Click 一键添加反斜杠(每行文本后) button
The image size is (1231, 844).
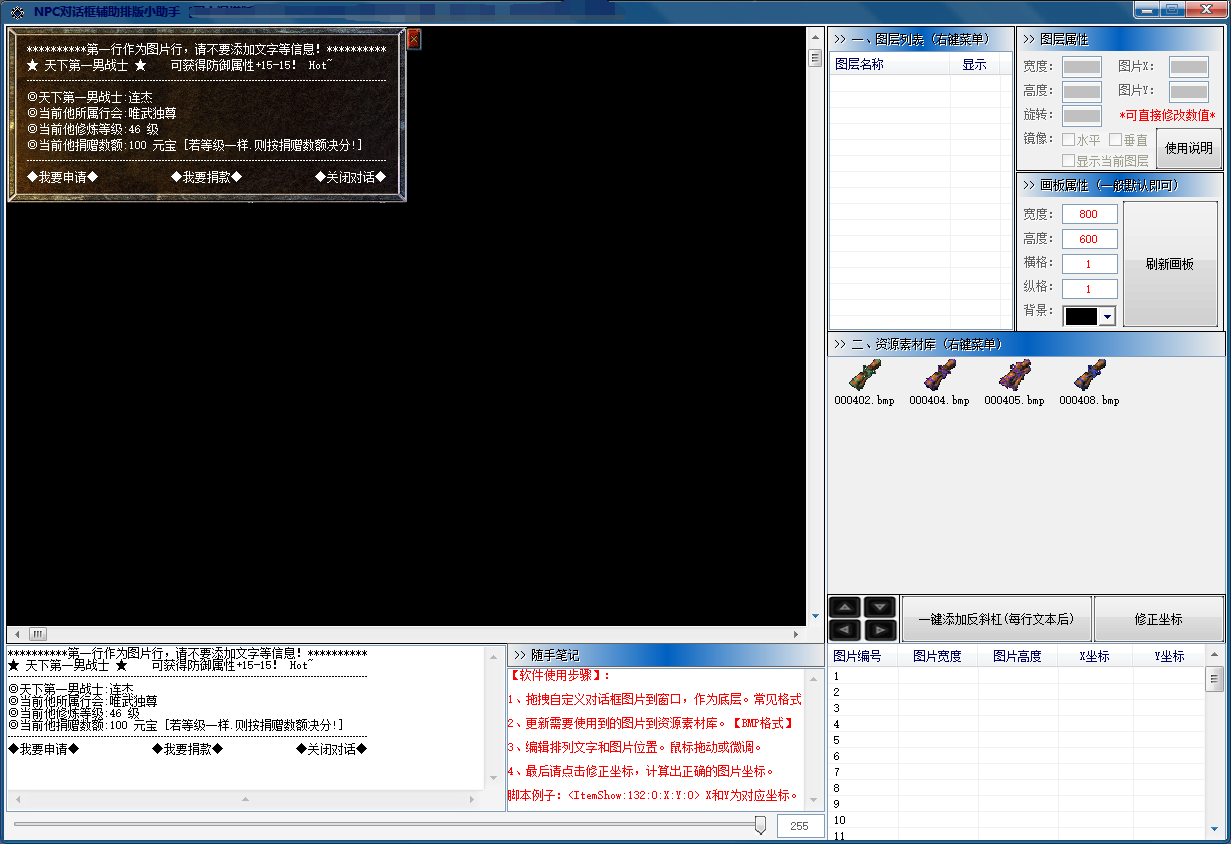coord(996,619)
